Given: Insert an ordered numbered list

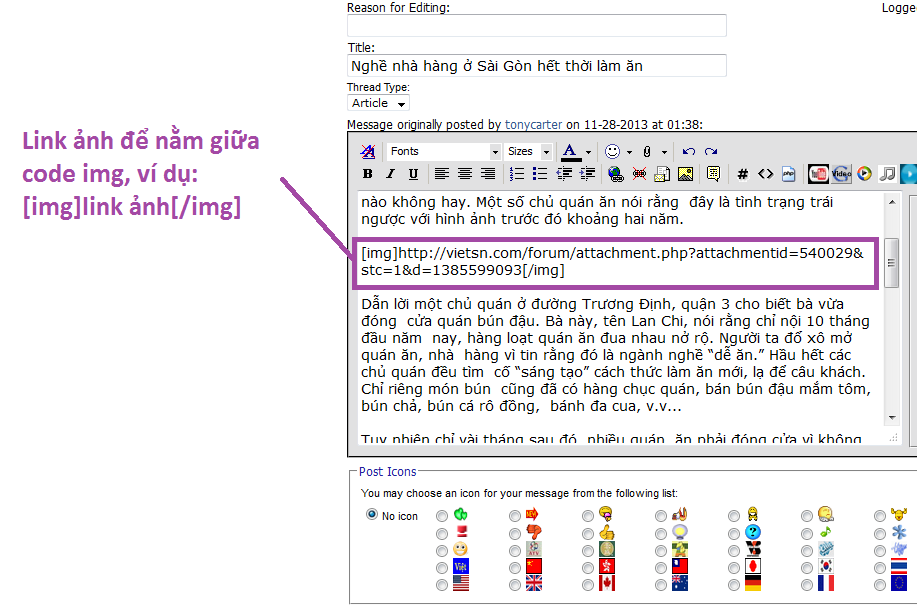Looking at the screenshot, I should [x=517, y=174].
